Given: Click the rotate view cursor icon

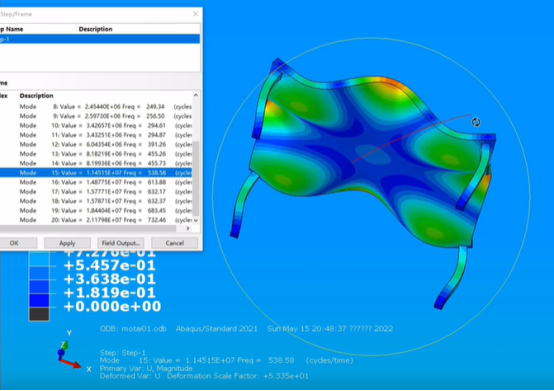Looking at the screenshot, I should (476, 122).
